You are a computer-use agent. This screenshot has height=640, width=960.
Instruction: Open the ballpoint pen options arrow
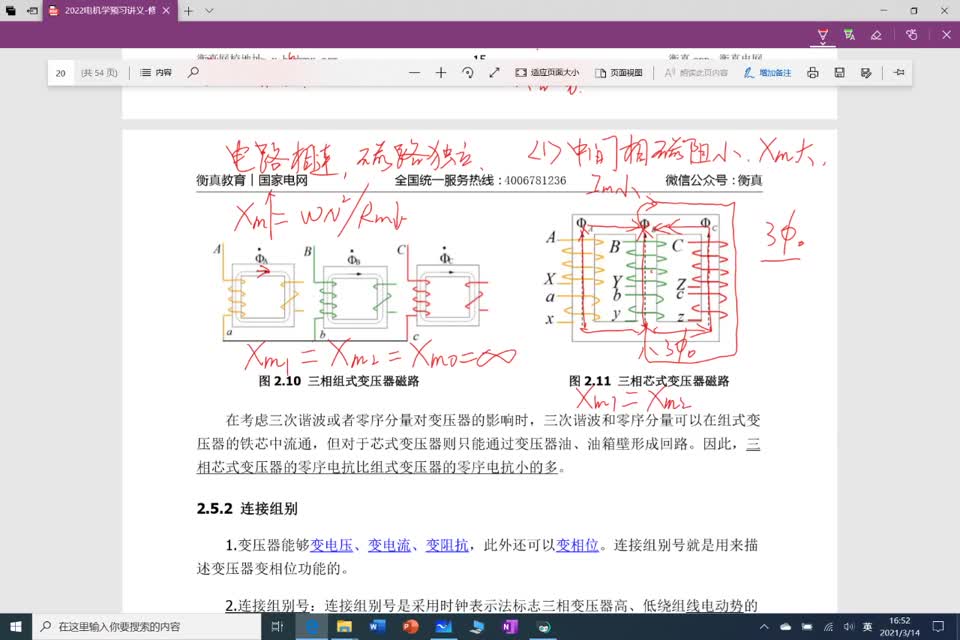pos(823,43)
